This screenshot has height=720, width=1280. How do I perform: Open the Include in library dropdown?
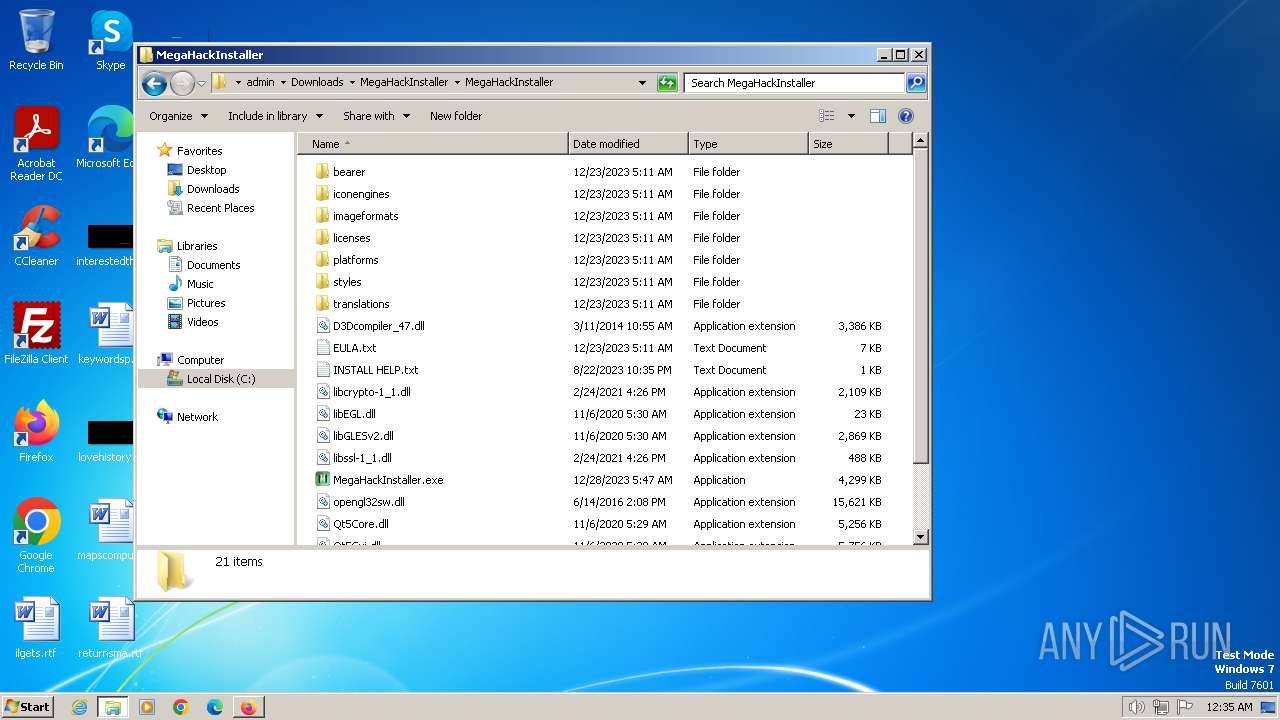(x=275, y=116)
